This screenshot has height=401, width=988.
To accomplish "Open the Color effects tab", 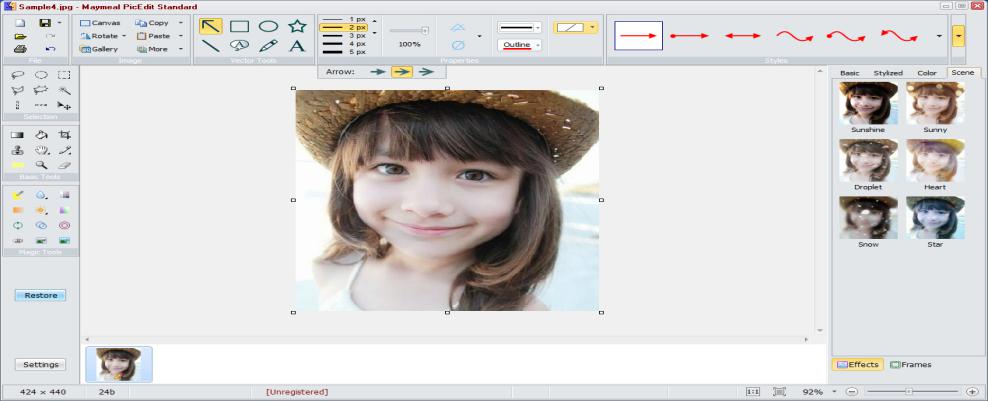I will click(x=927, y=73).
